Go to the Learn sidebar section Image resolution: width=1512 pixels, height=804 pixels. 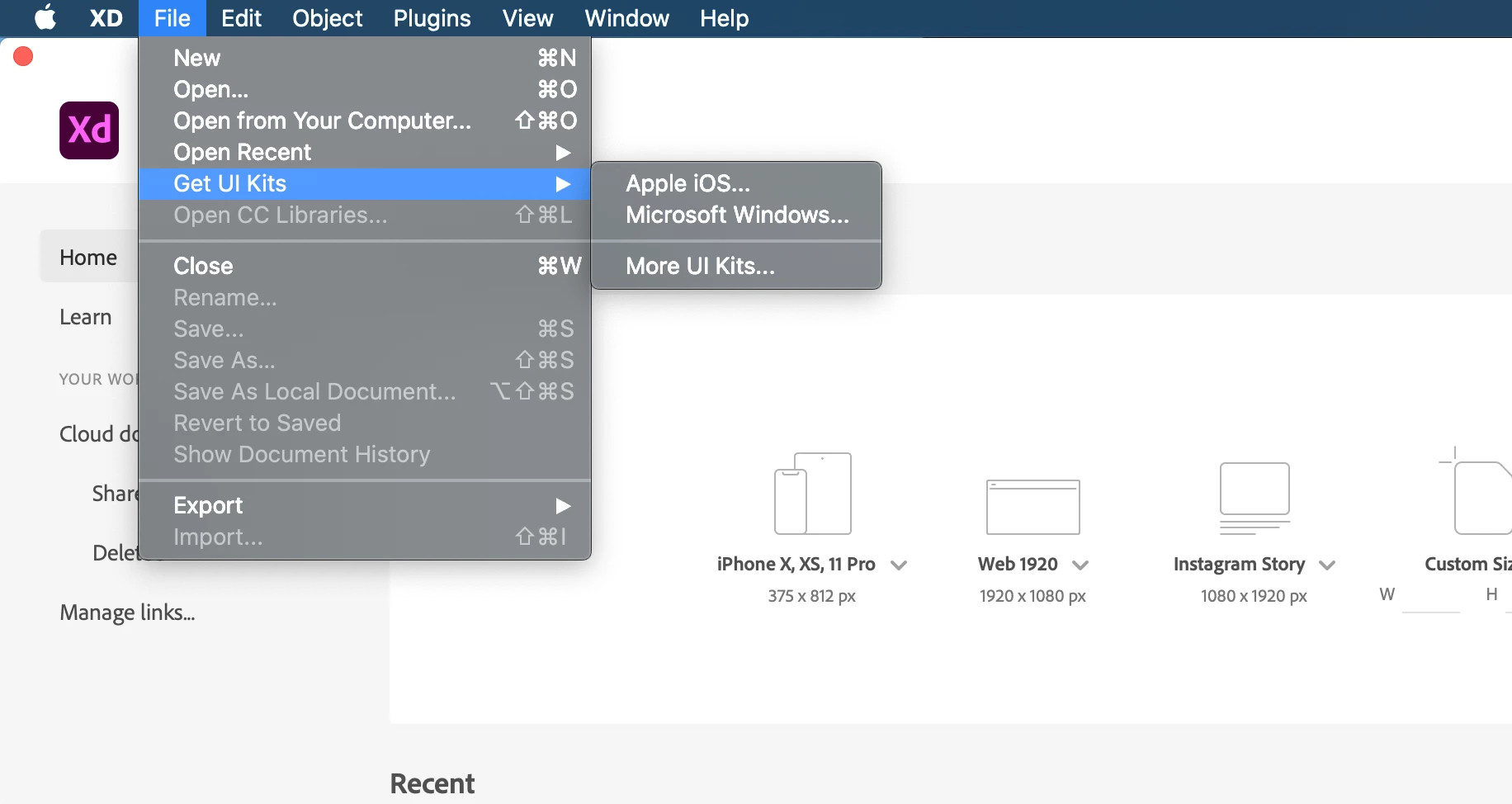pos(85,317)
